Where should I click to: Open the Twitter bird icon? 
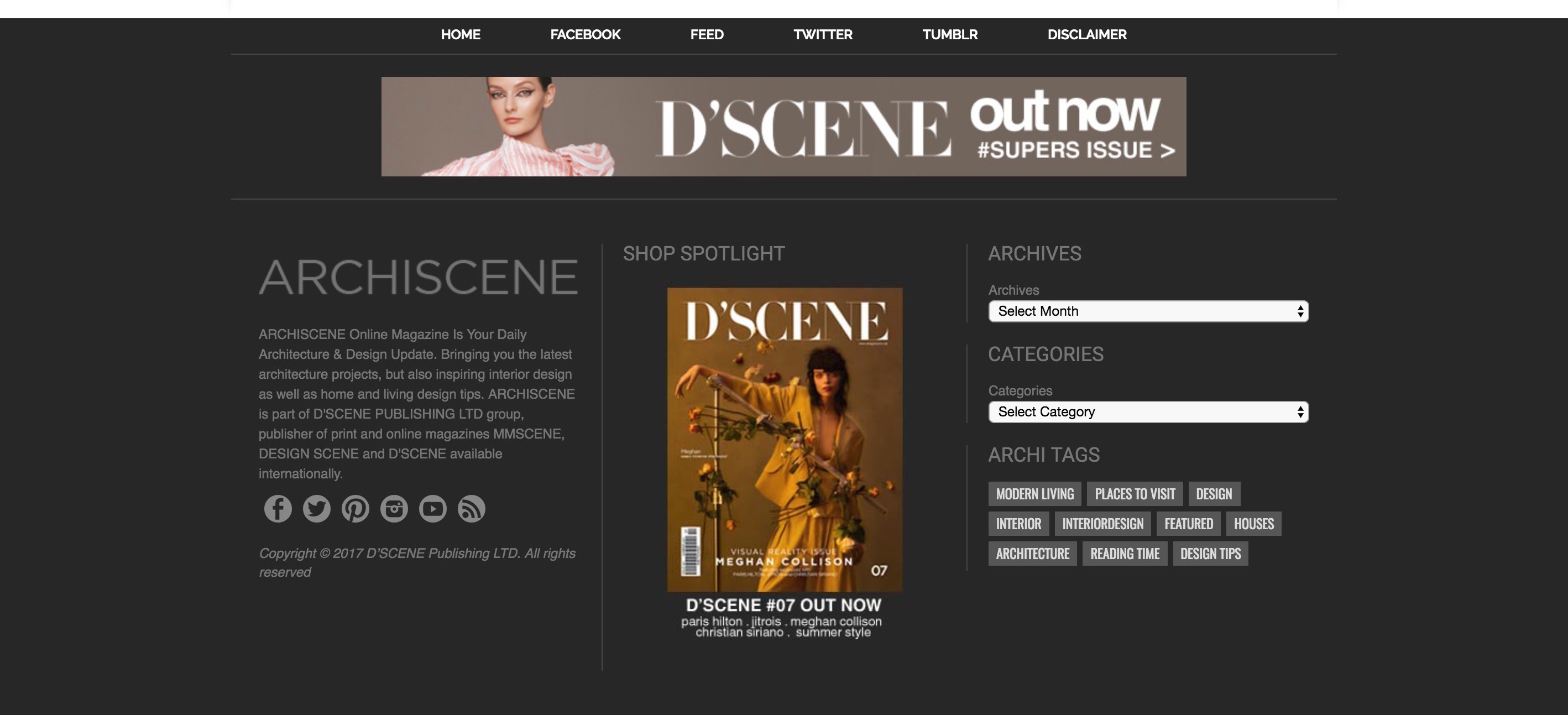pos(316,509)
